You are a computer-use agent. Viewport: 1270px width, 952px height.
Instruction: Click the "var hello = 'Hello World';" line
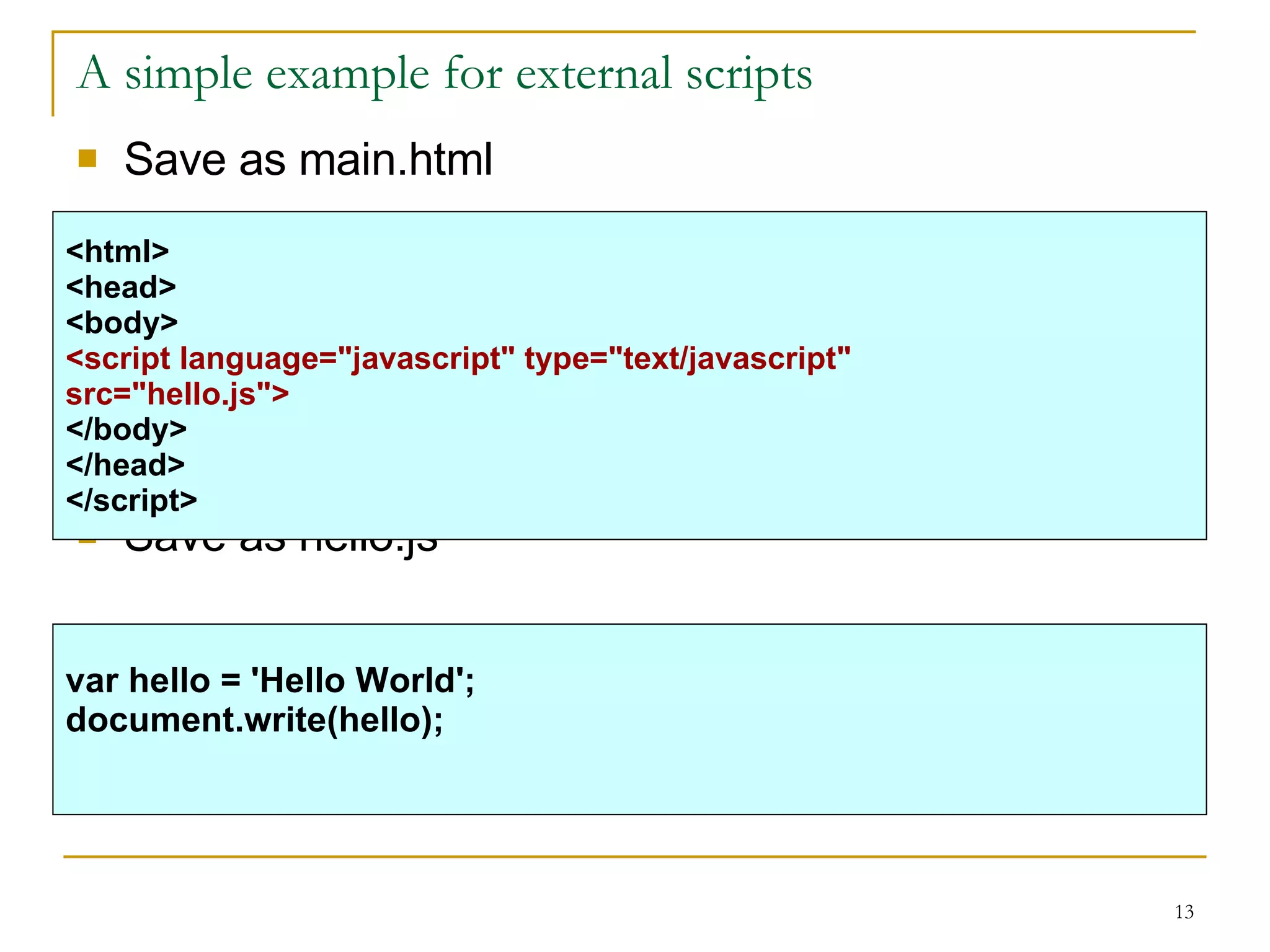click(x=270, y=681)
